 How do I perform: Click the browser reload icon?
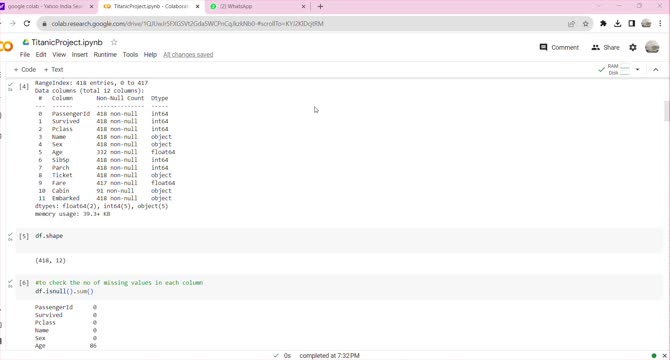27,23
